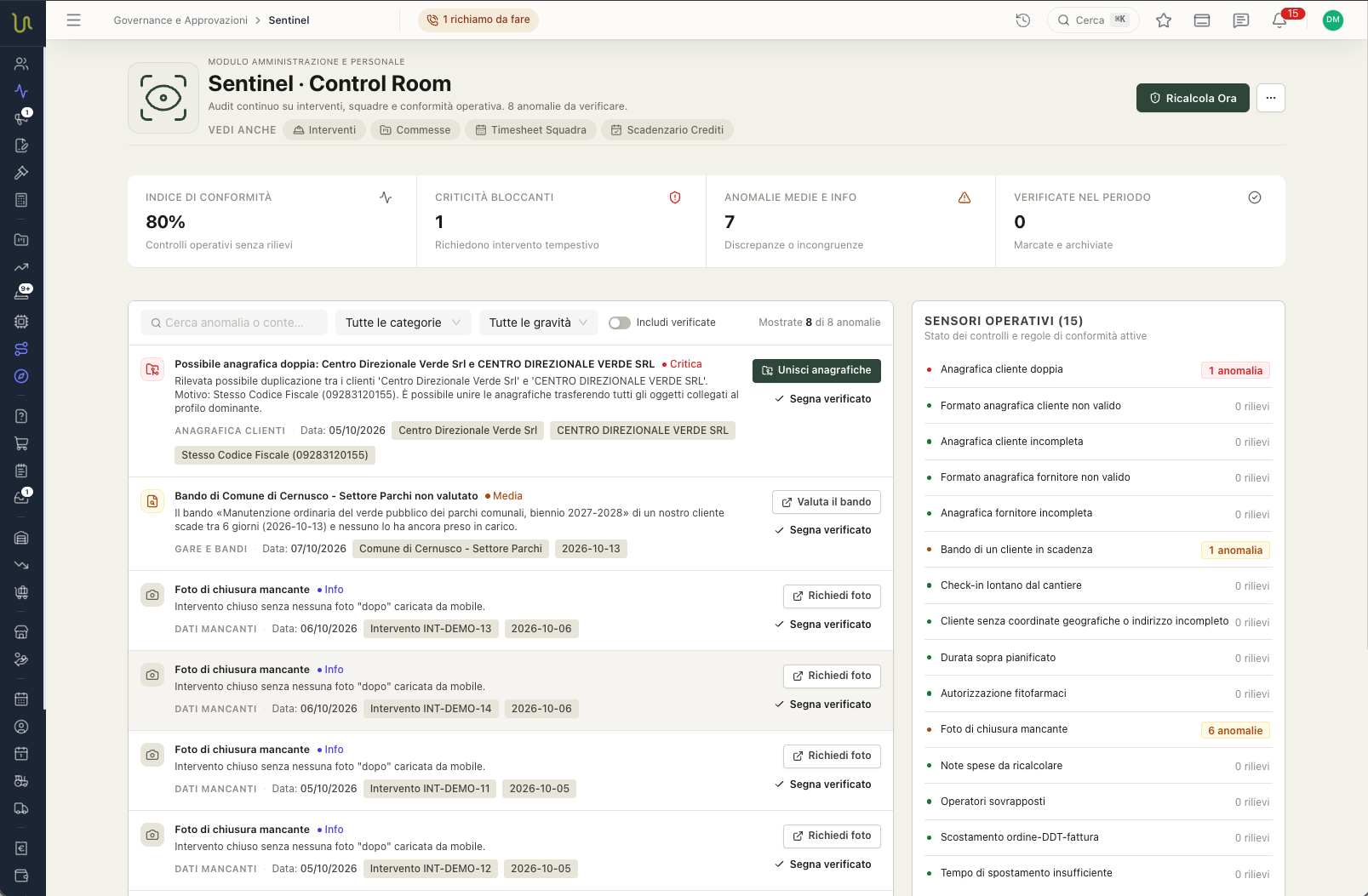This screenshot has width=1368, height=896.
Task: Click Valuta il bando button
Action: [x=826, y=502]
